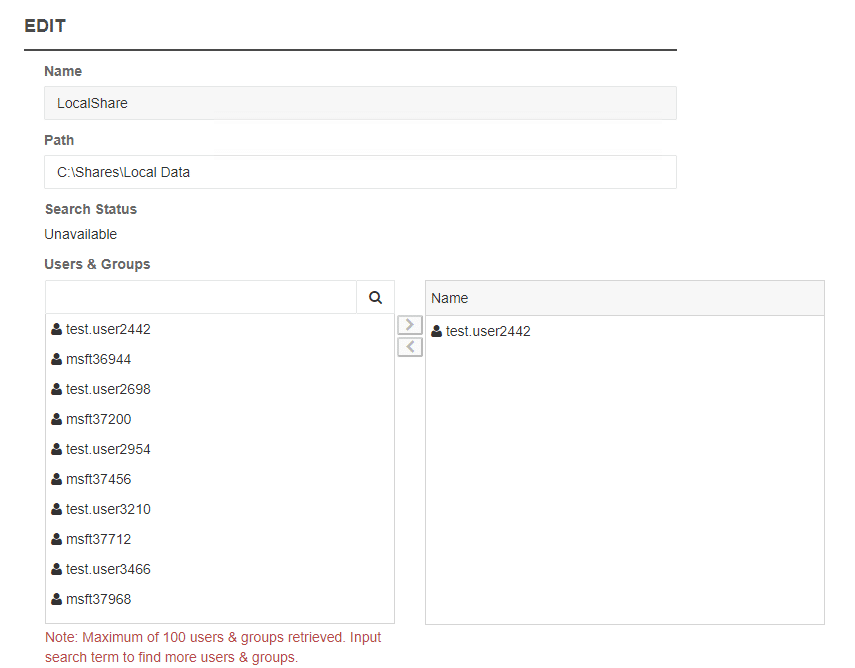This screenshot has height=668, width=855.
Task: Click the move right arrow button
Action: [410, 325]
